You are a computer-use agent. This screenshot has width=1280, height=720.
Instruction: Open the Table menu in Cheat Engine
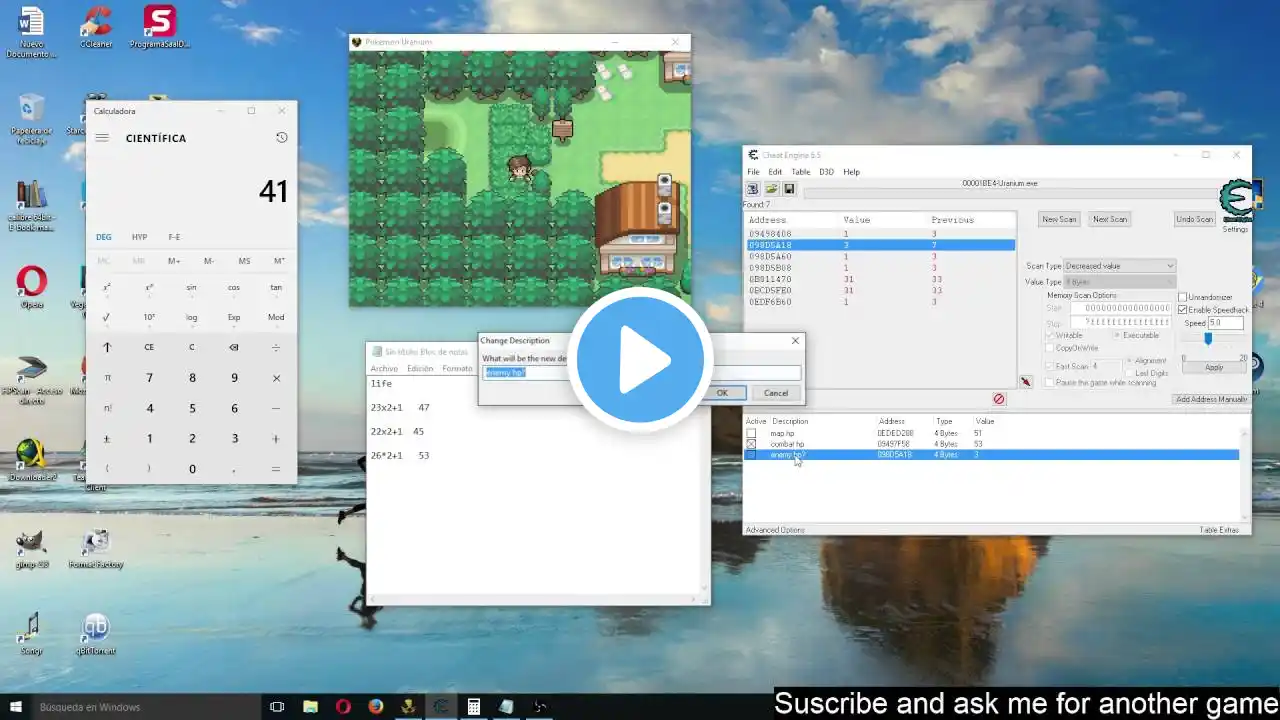pyautogui.click(x=801, y=172)
